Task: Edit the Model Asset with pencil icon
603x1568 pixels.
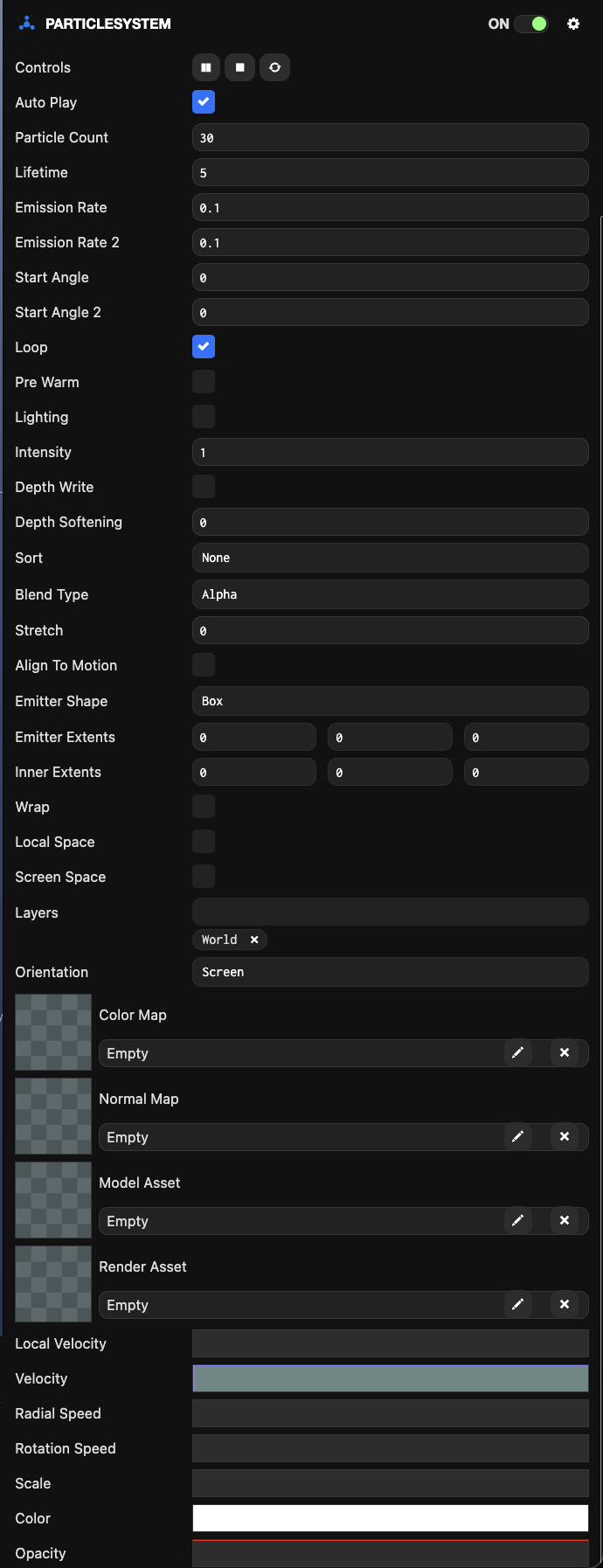Action: [517, 1220]
